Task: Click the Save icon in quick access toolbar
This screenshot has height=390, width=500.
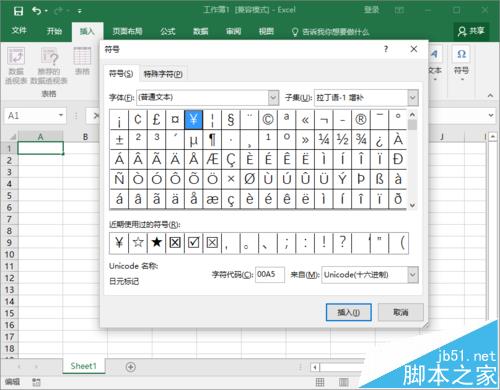Action: [18, 11]
